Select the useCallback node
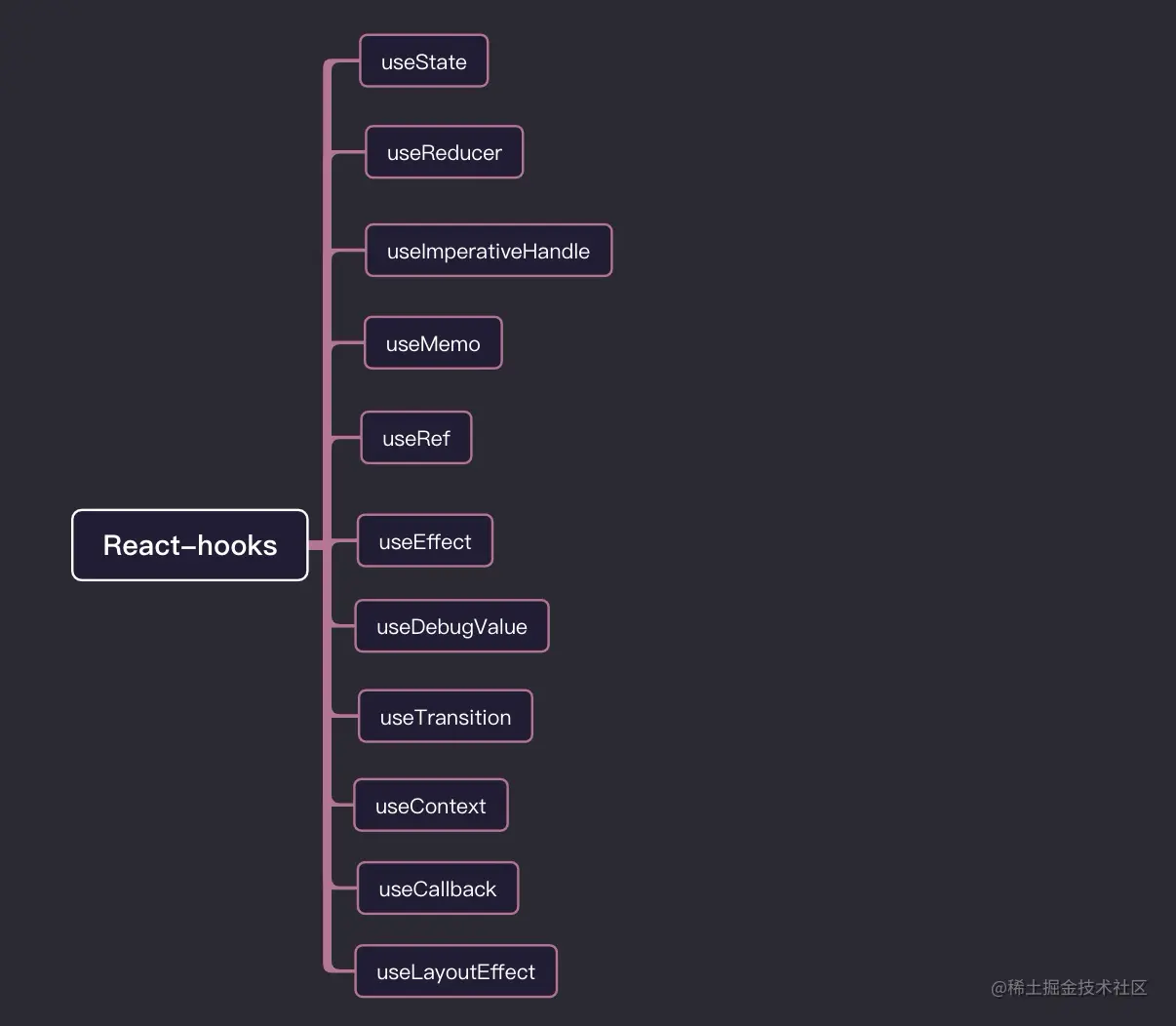1176x1026 pixels. tap(438, 888)
